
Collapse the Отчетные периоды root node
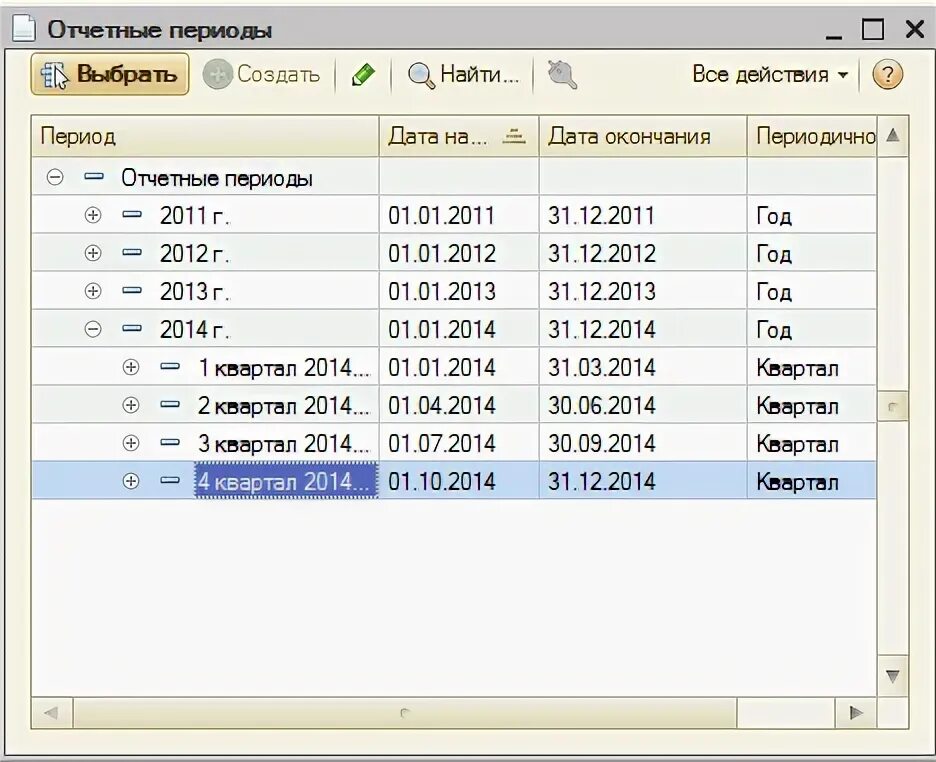click(55, 177)
